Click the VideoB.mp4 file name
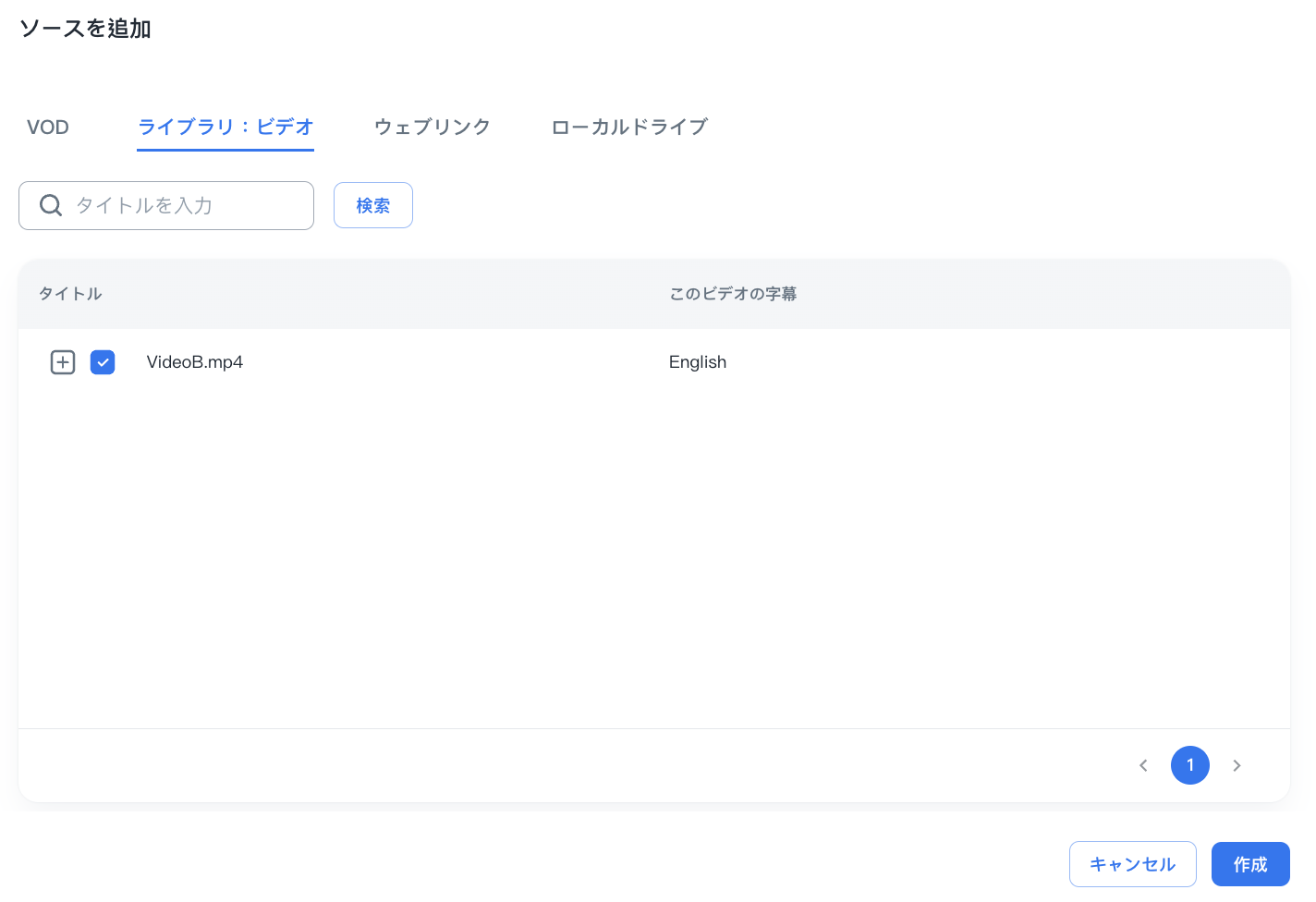The width and height of the screenshot is (1316, 902). (x=195, y=362)
